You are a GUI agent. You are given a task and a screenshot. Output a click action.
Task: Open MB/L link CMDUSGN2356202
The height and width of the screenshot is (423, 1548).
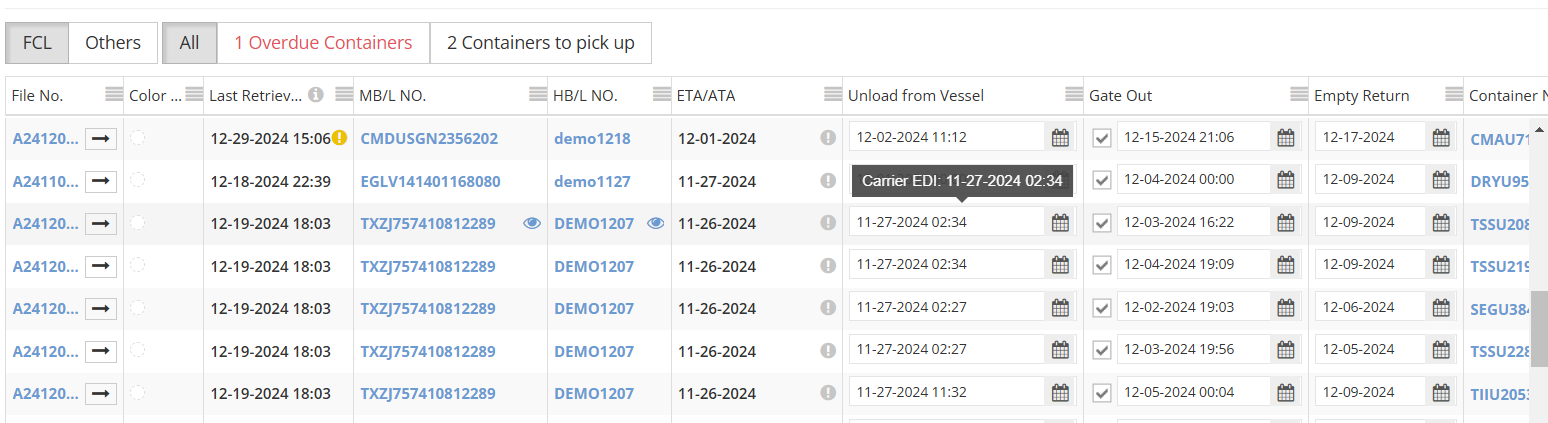(x=429, y=139)
